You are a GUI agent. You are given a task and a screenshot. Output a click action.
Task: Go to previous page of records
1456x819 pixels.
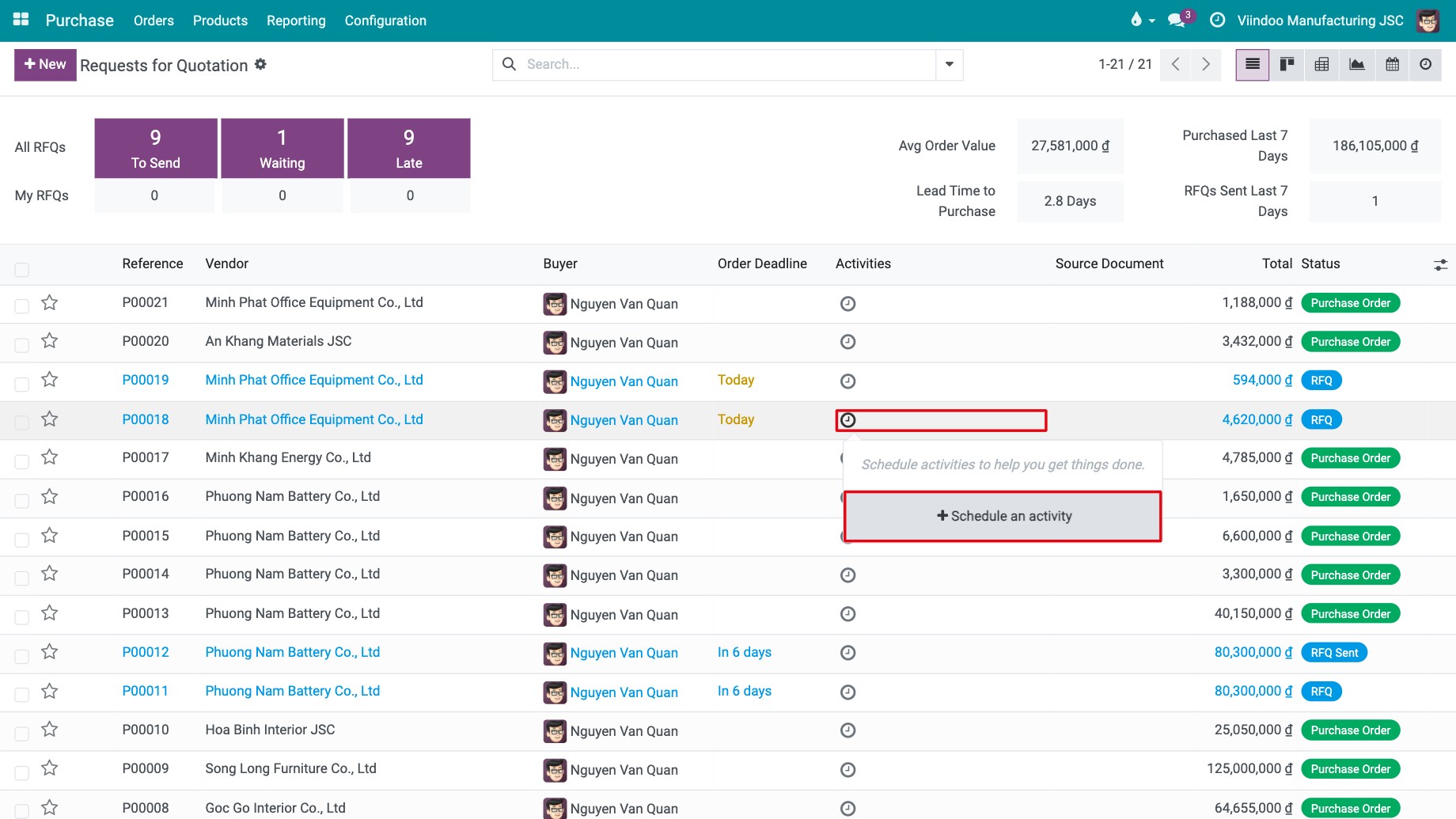1176,65
